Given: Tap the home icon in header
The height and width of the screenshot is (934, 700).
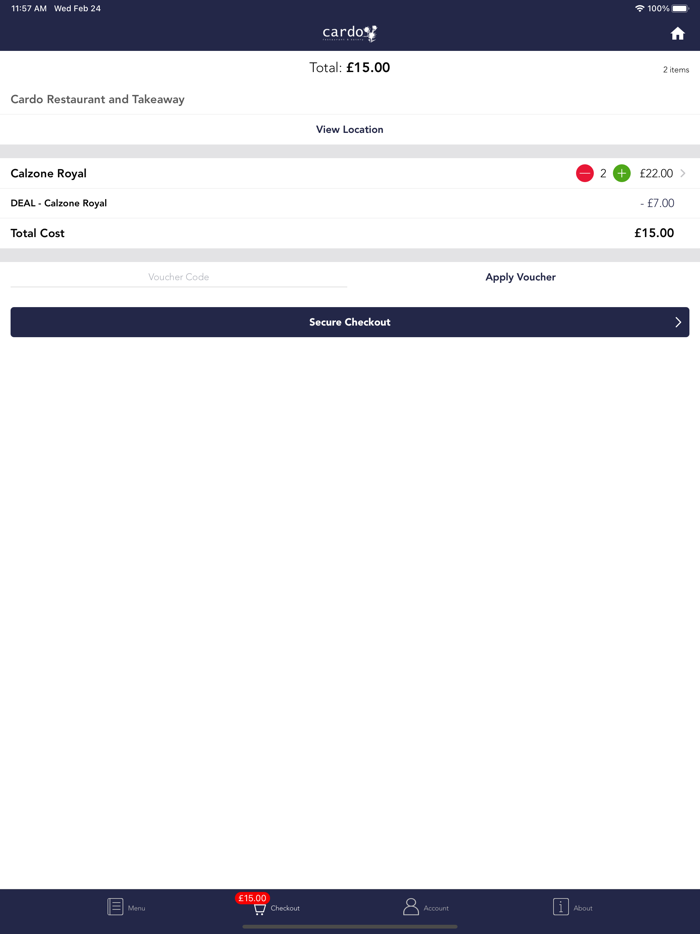Looking at the screenshot, I should 677,34.
